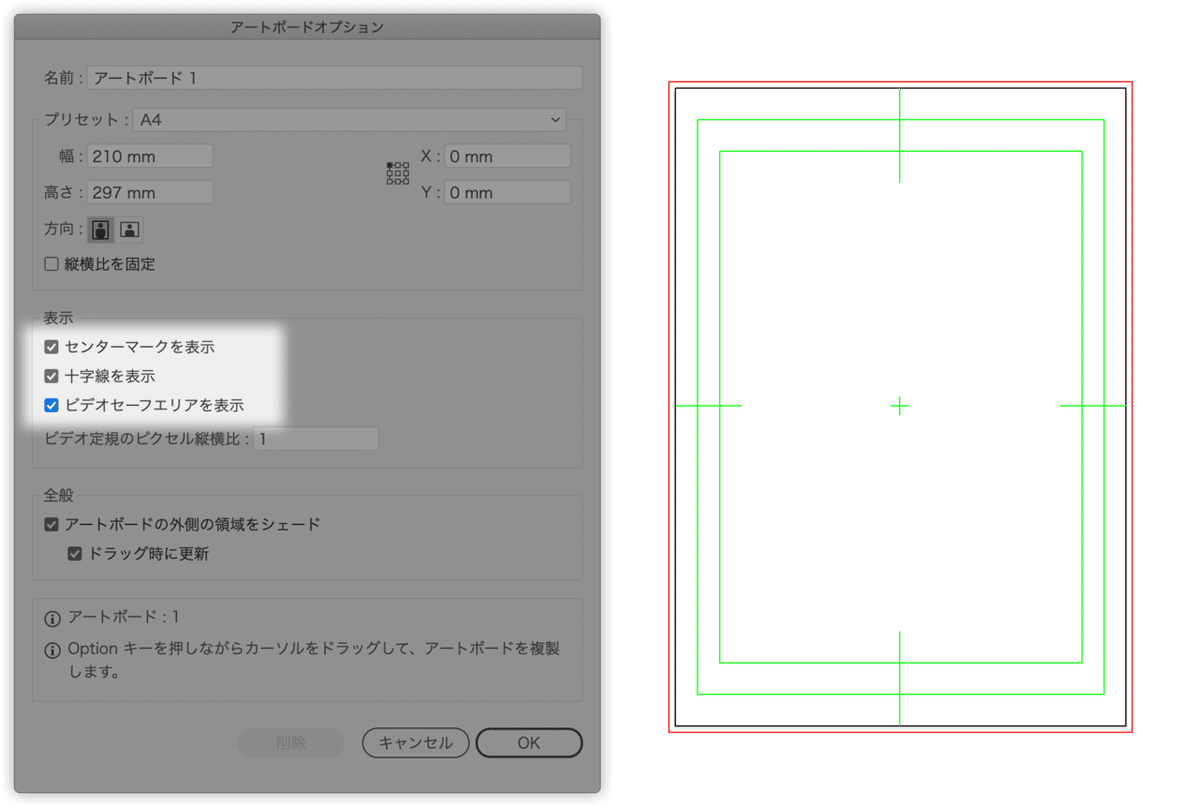Click the bottom-right anchor in the reference point grid

click(x=406, y=181)
